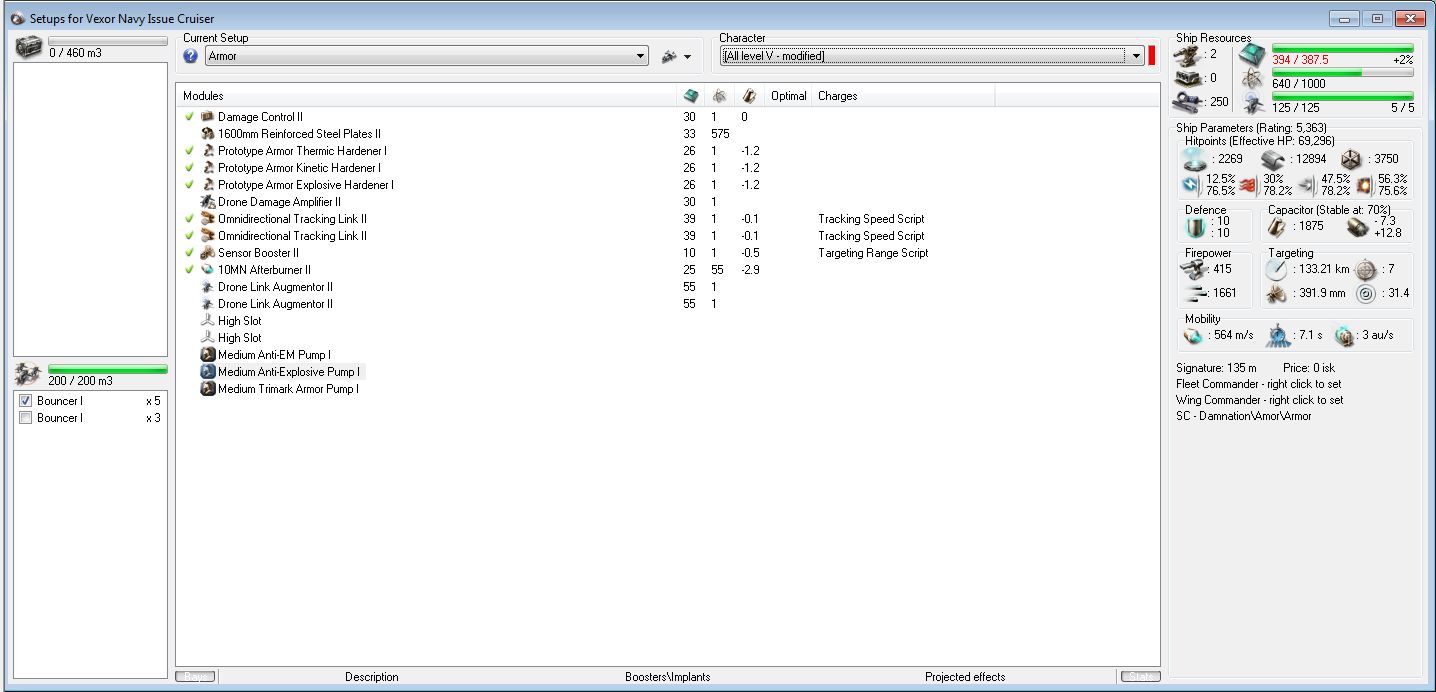Click the blue help question mark icon
Viewport: 1436px width, 692px height.
[191, 56]
